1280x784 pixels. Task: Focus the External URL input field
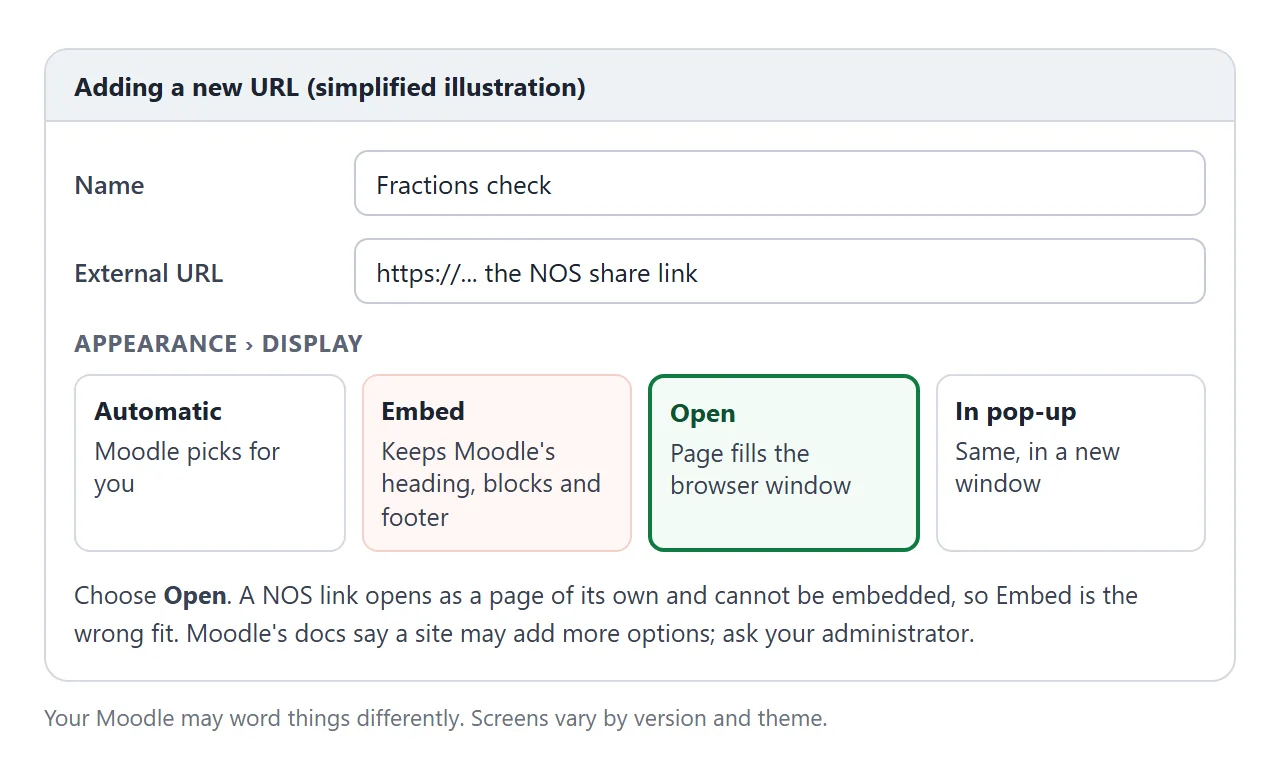coord(780,271)
